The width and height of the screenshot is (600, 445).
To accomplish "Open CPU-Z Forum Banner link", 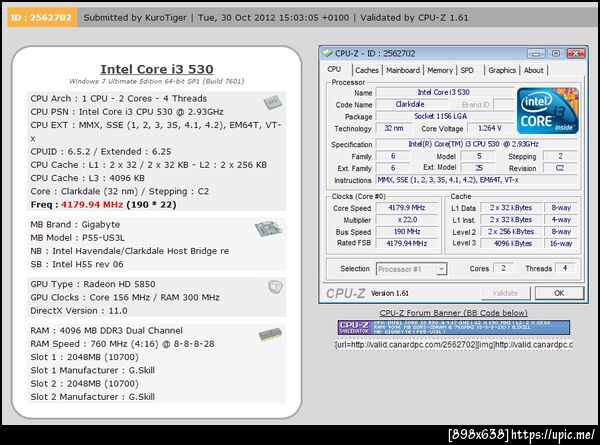I will tap(453, 313).
